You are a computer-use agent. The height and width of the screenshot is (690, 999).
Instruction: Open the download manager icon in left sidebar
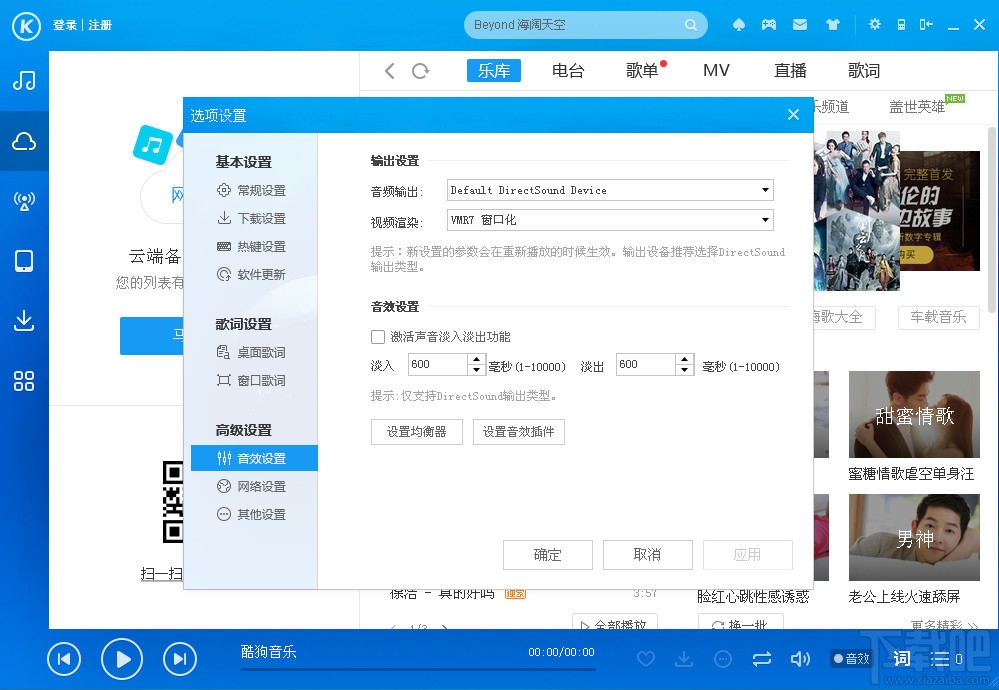point(24,320)
